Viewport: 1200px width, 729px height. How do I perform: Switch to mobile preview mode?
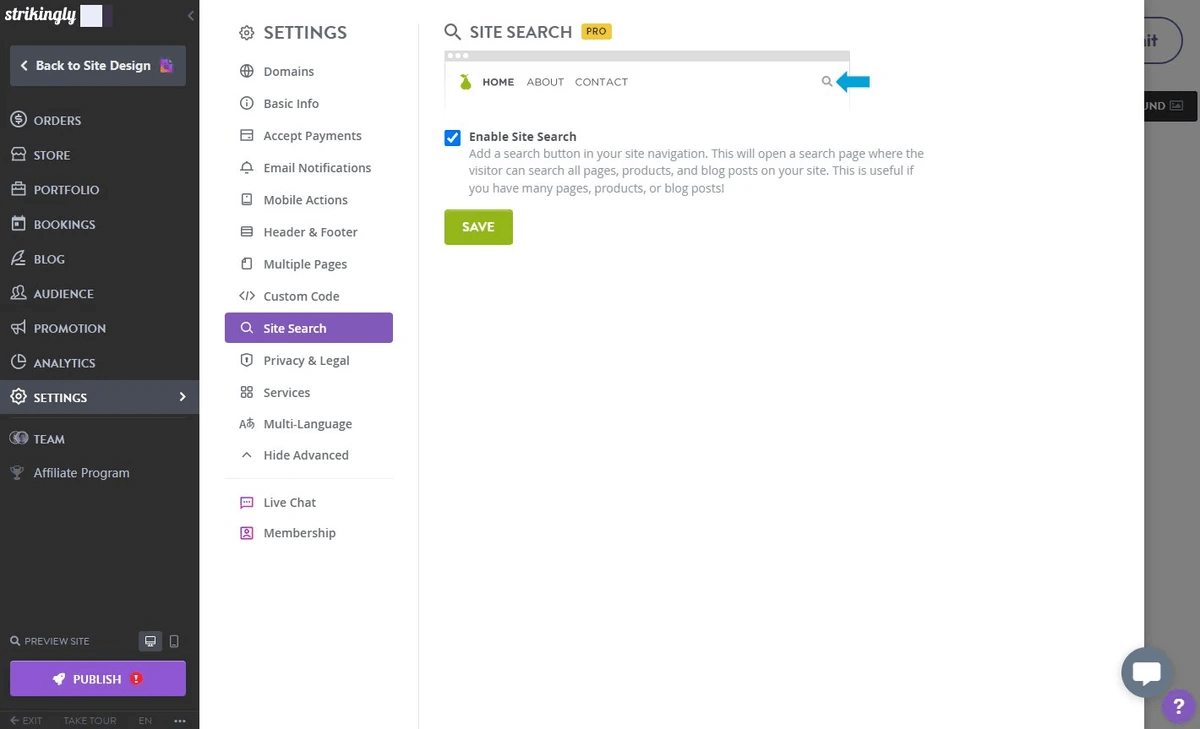174,640
